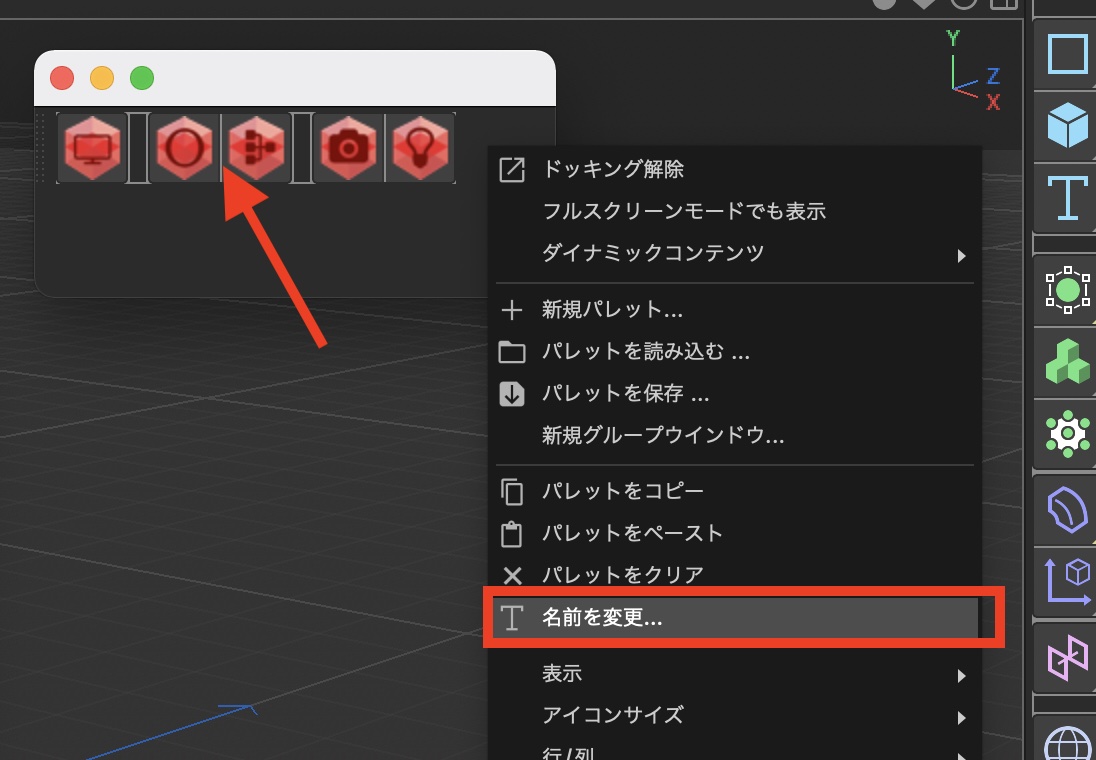Open the Redshift node graph icon
The height and width of the screenshot is (760, 1096).
coord(257,148)
